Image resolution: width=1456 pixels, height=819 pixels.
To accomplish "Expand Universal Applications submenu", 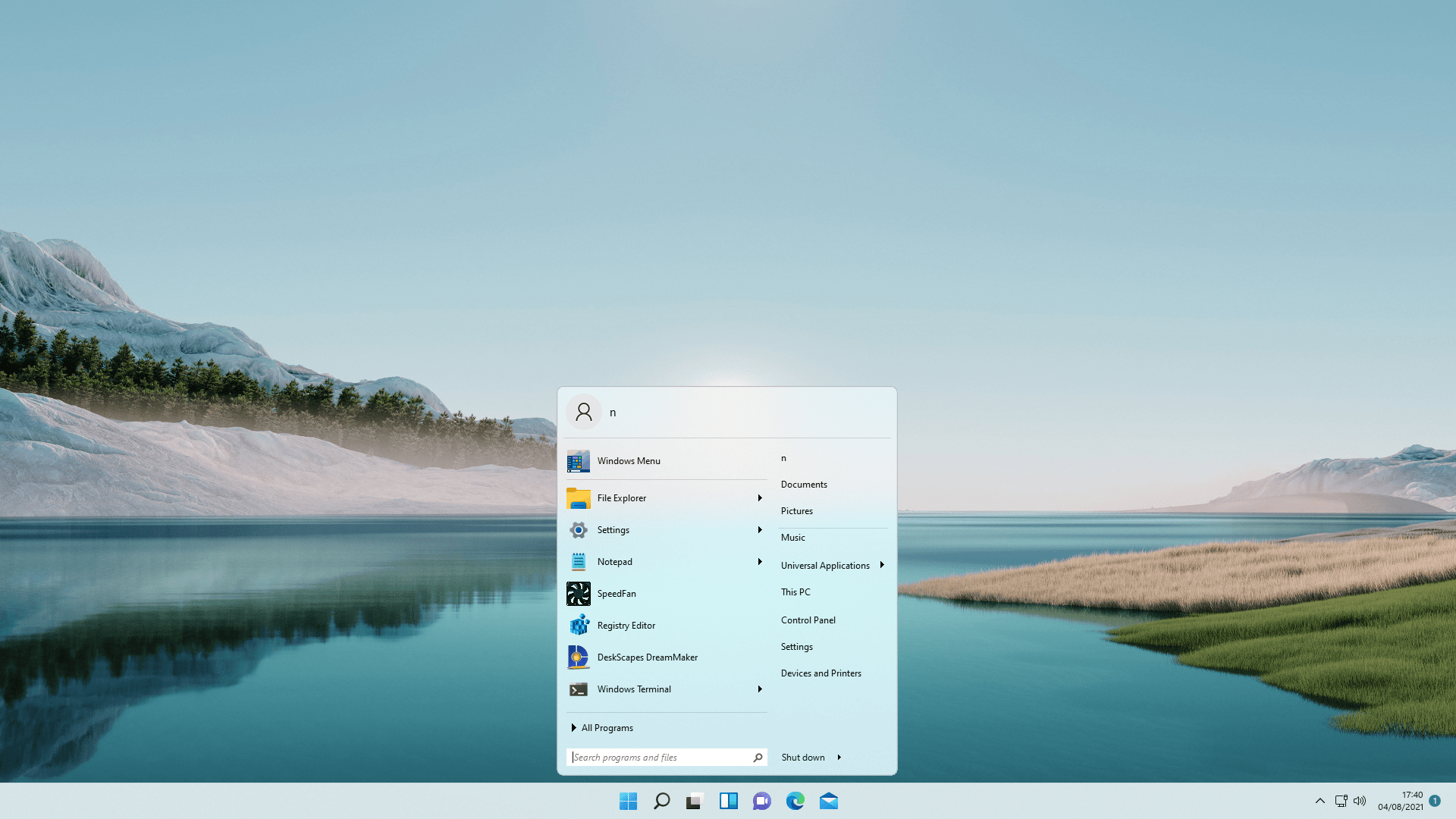I will pyautogui.click(x=881, y=565).
